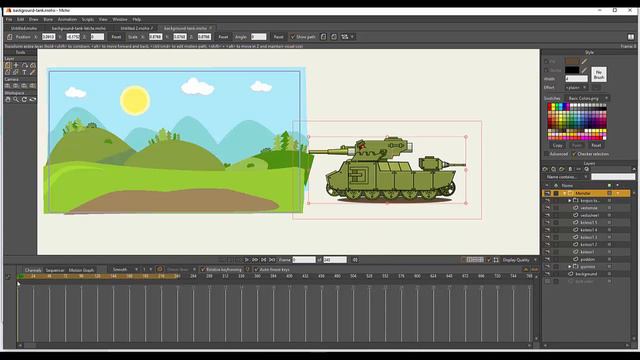This screenshot has width=640, height=360.
Task: Open the Effect dropdown in Style panel
Action: click(x=576, y=88)
